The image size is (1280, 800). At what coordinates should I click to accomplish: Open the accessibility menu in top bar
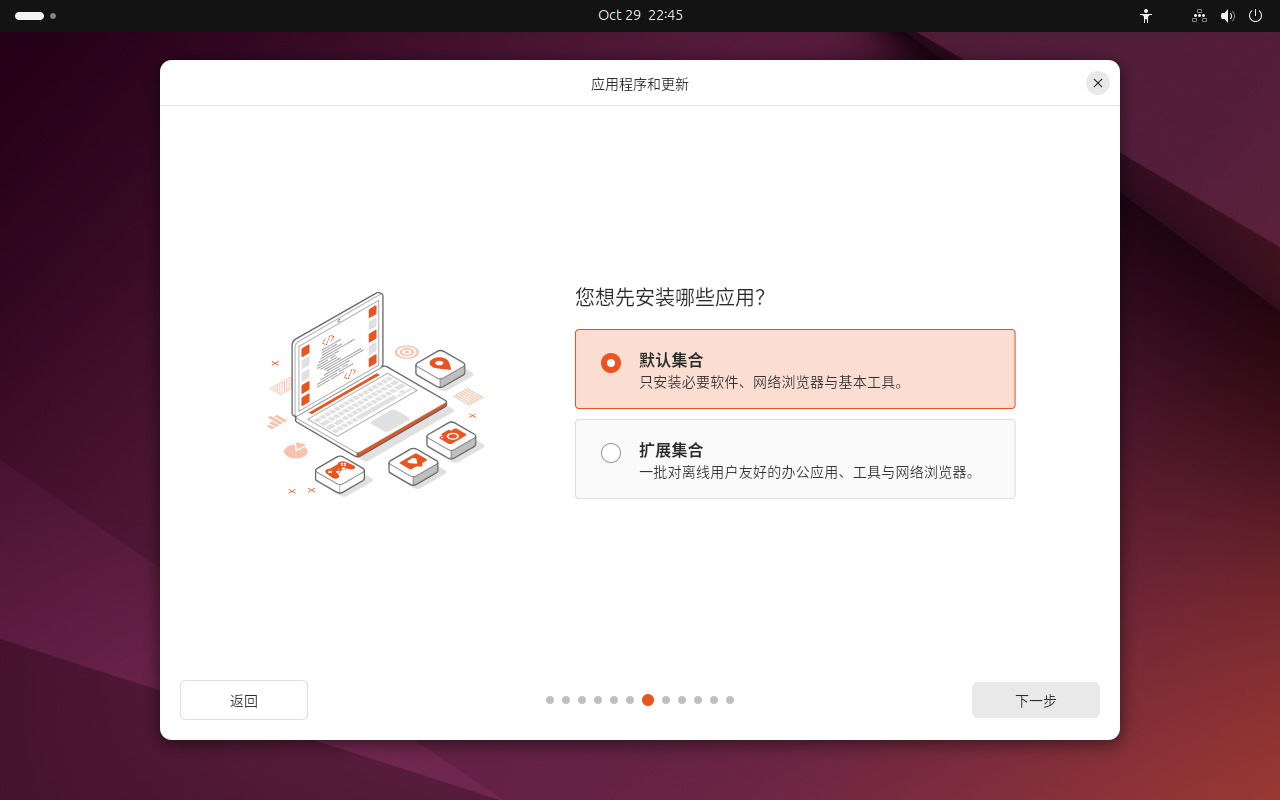coord(1146,16)
